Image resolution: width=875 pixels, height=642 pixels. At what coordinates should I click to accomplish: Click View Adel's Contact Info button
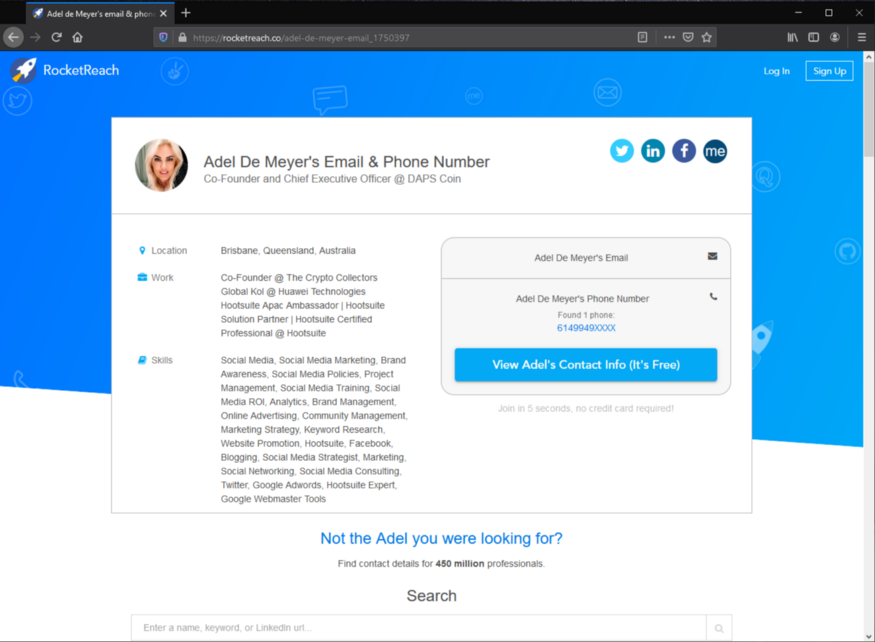586,365
